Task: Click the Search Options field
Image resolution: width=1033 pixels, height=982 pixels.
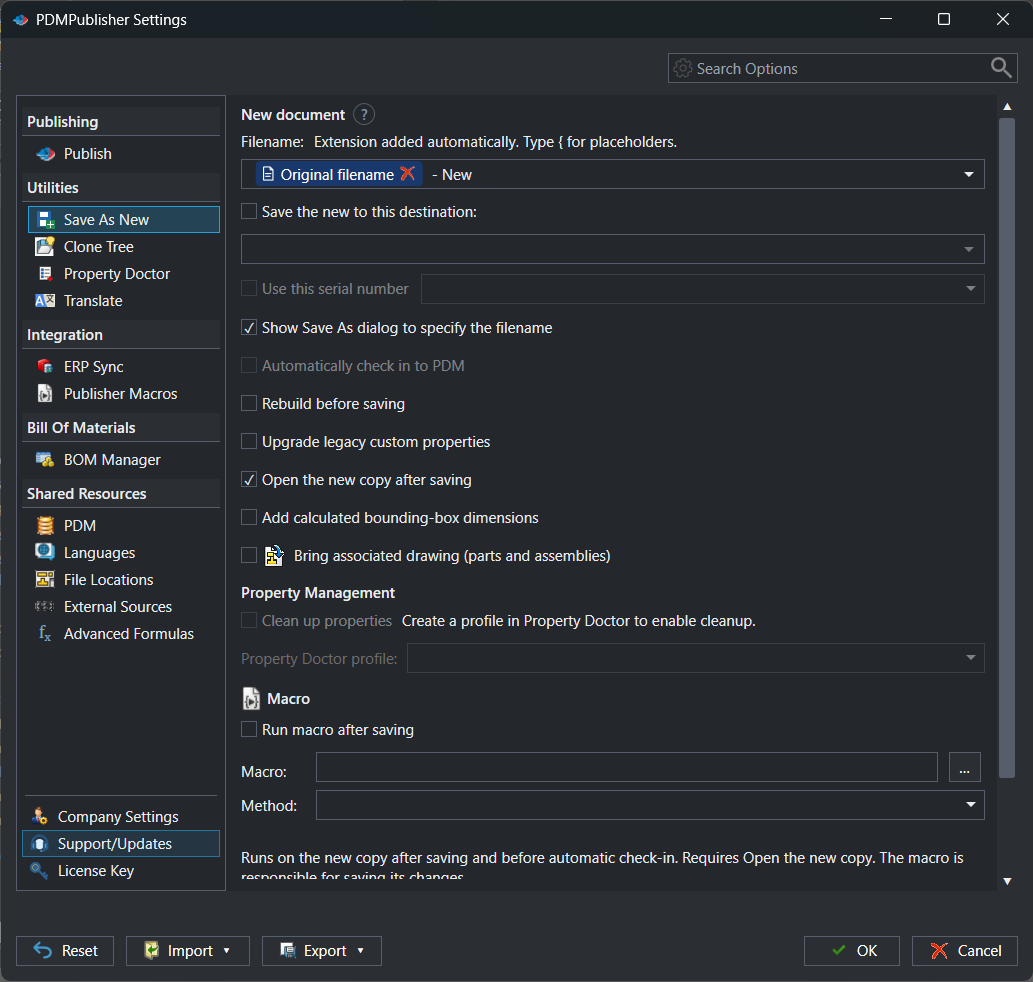Action: (842, 68)
